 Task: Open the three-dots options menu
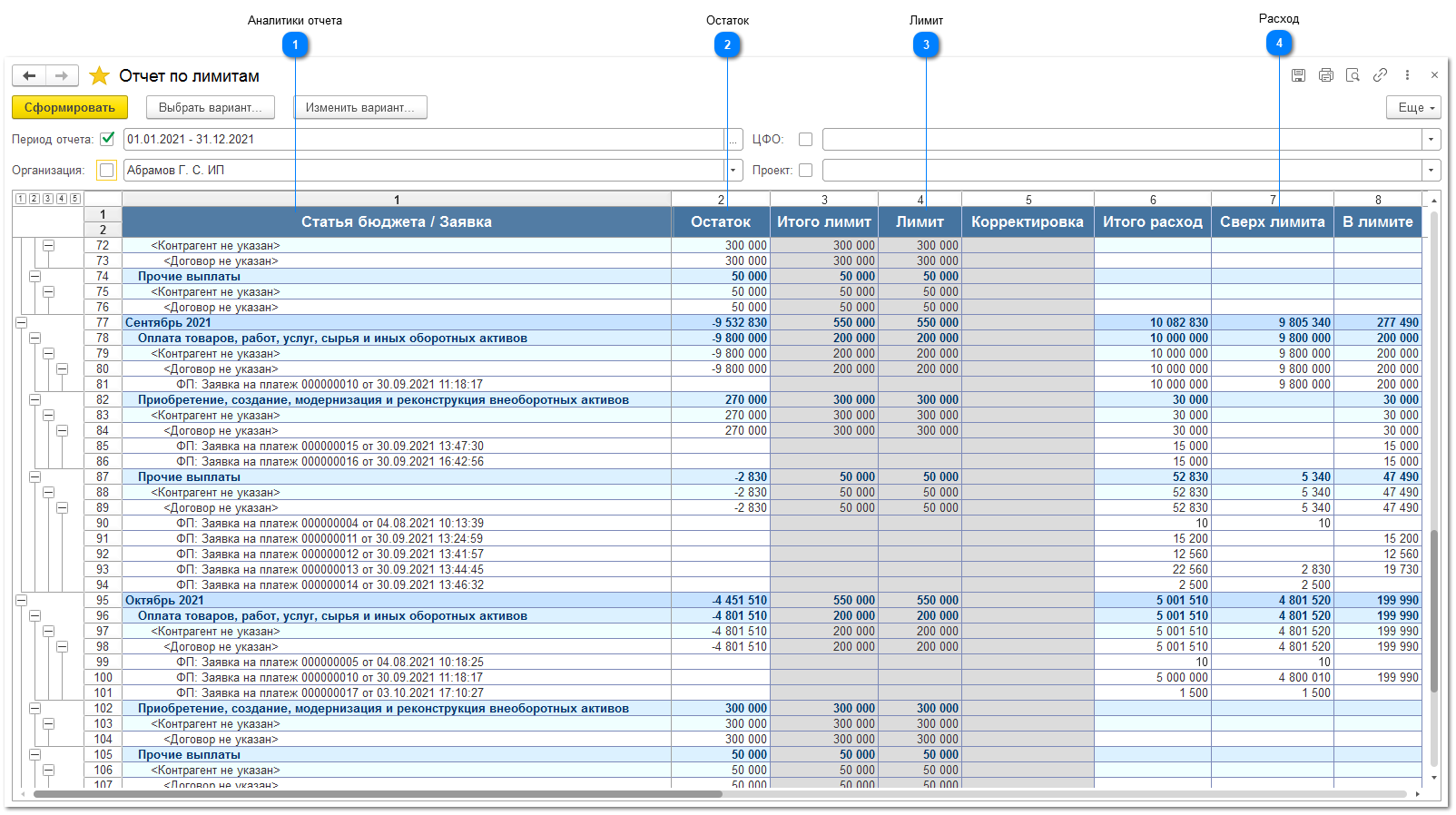(1407, 75)
